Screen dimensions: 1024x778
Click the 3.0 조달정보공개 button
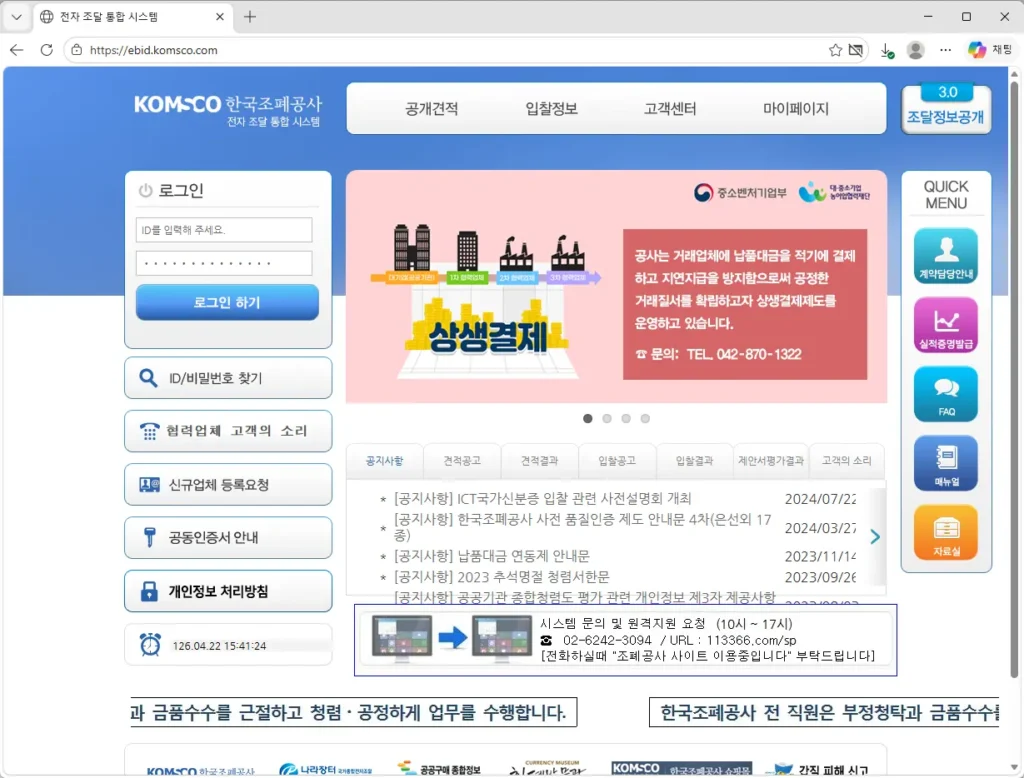click(946, 108)
